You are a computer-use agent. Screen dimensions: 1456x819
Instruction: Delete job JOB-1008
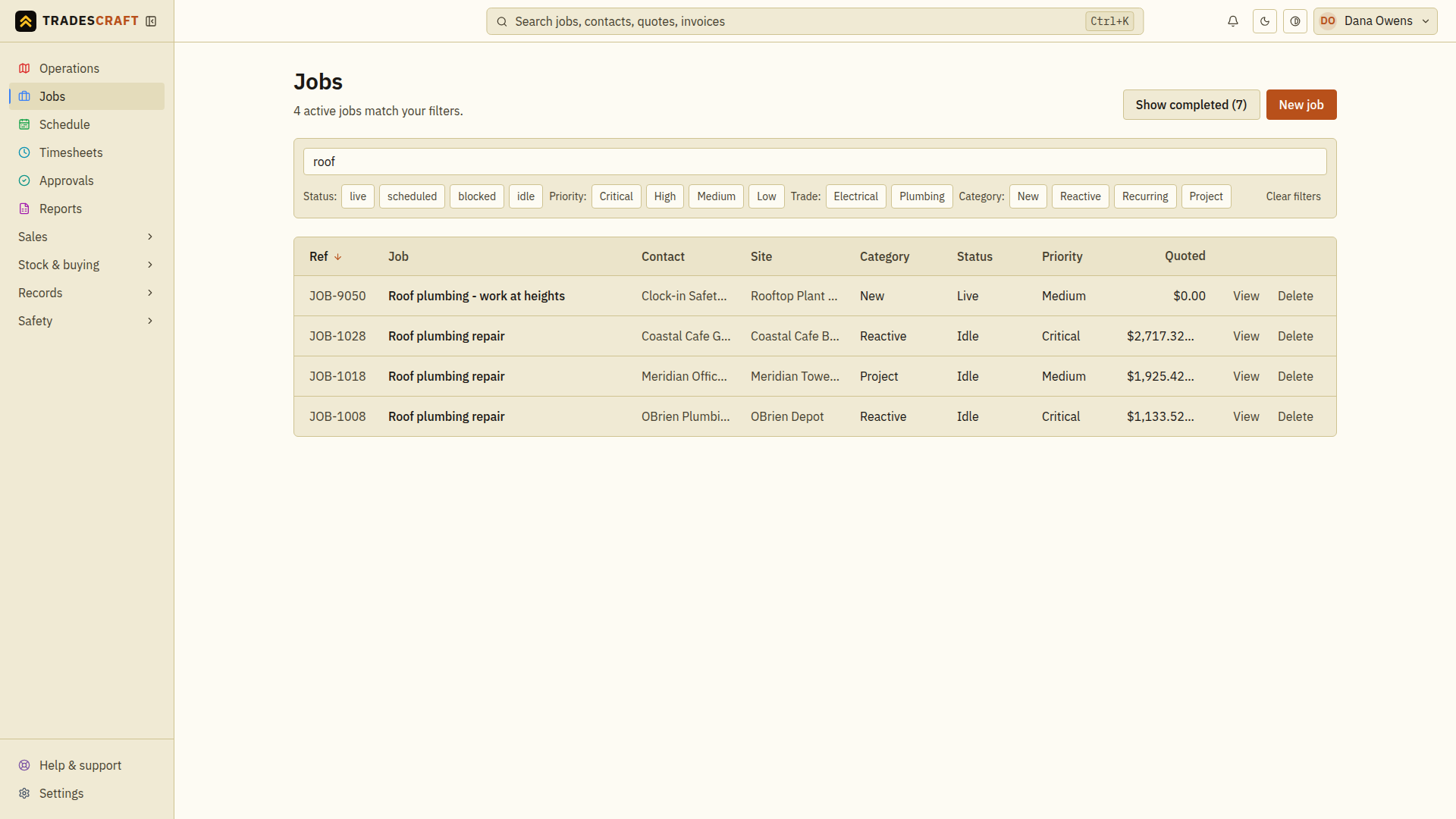coord(1295,416)
